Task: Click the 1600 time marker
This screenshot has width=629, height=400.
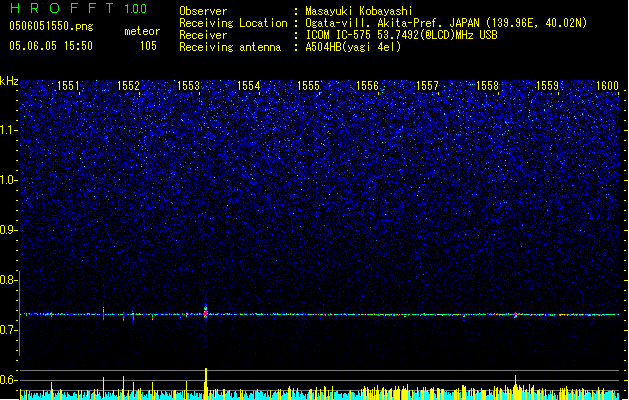Action: [x=607, y=86]
